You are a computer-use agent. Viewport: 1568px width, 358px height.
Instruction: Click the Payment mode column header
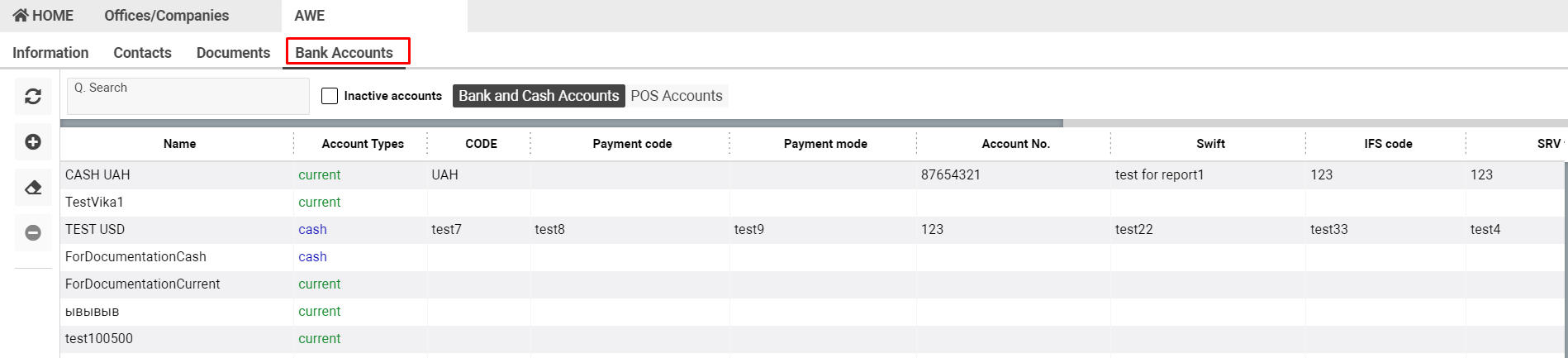pyautogui.click(x=825, y=144)
